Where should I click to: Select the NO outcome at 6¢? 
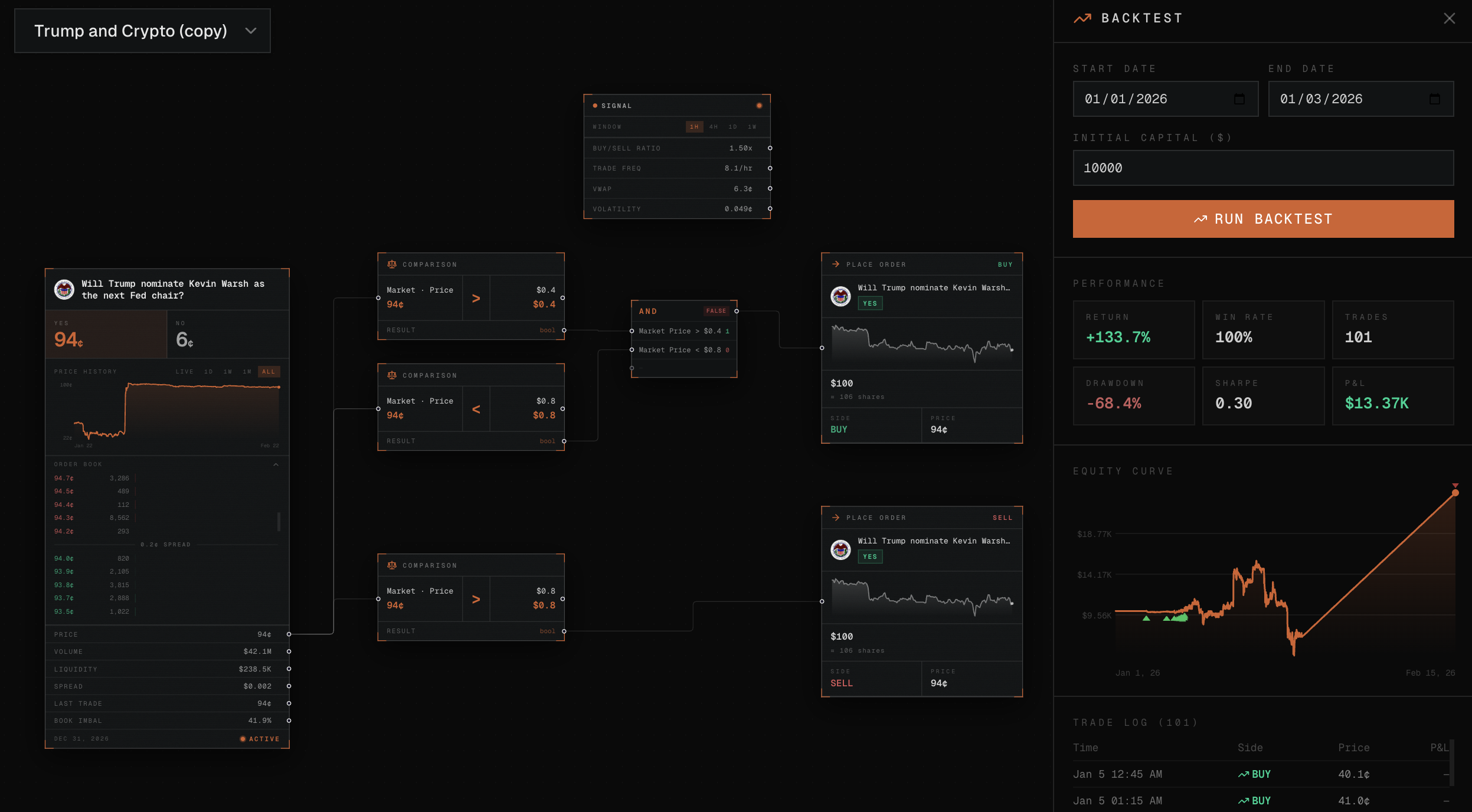click(x=228, y=335)
